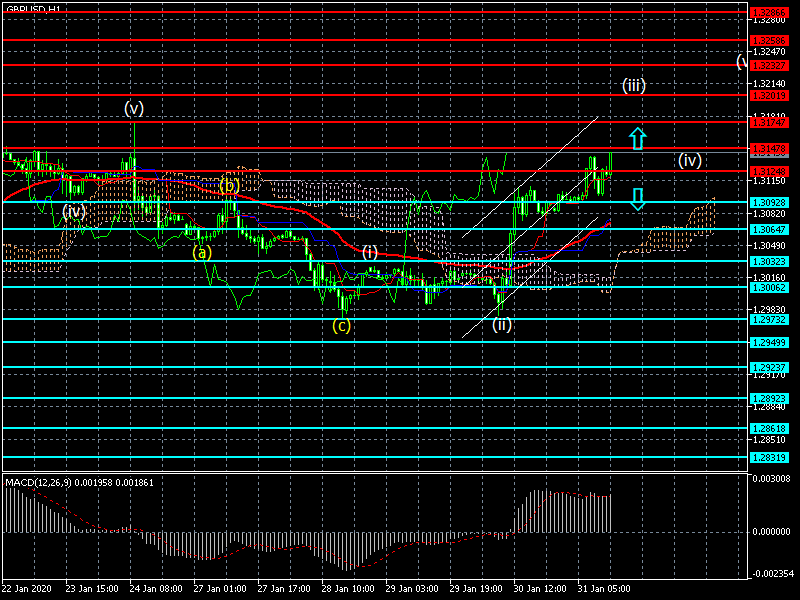The width and height of the screenshot is (800, 600).
Task: Select the yellow (a) wave label
Action: 202,253
